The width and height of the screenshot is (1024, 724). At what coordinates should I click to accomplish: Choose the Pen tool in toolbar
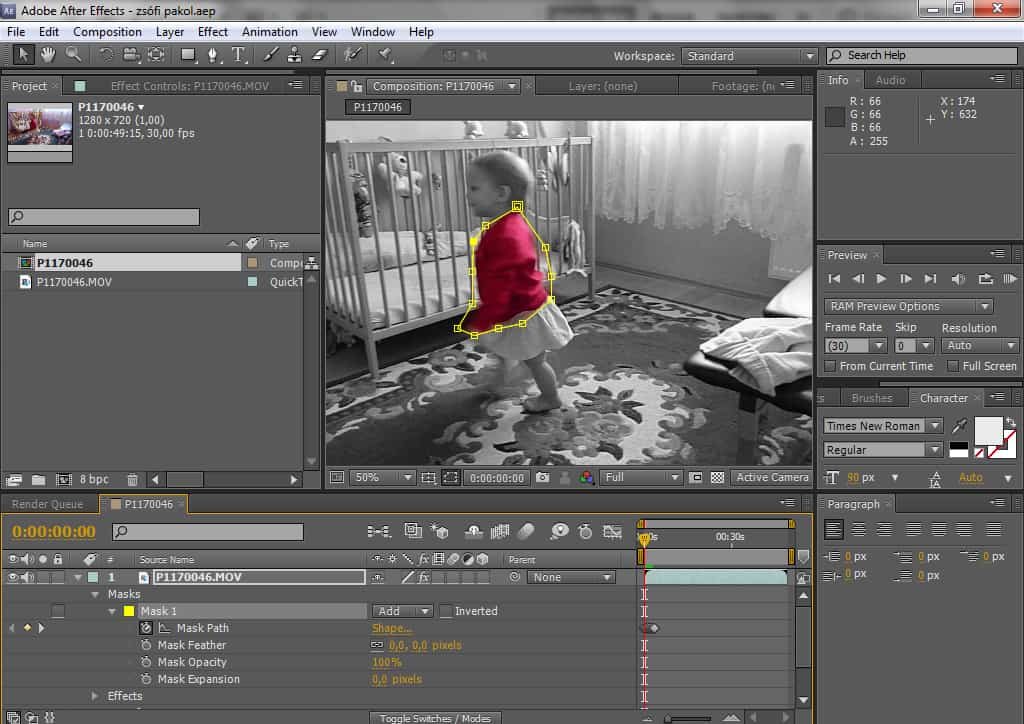[x=212, y=55]
